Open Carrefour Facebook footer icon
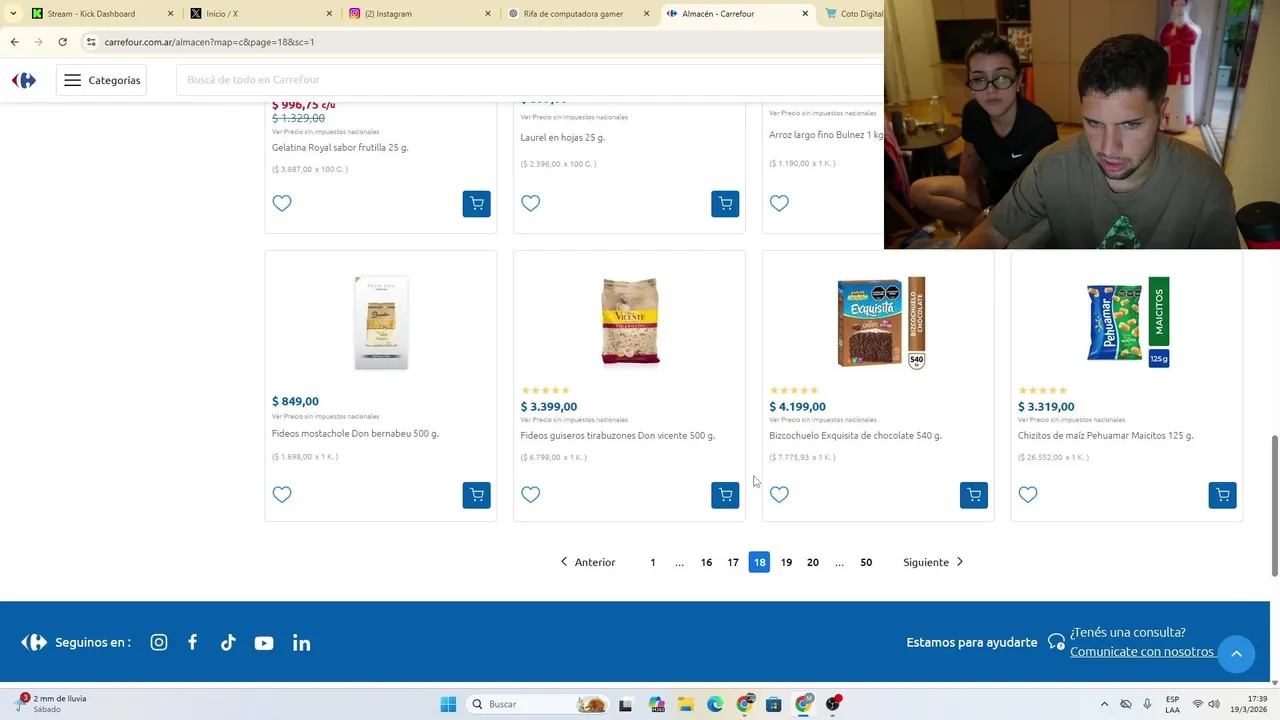1280x720 pixels. (x=193, y=643)
